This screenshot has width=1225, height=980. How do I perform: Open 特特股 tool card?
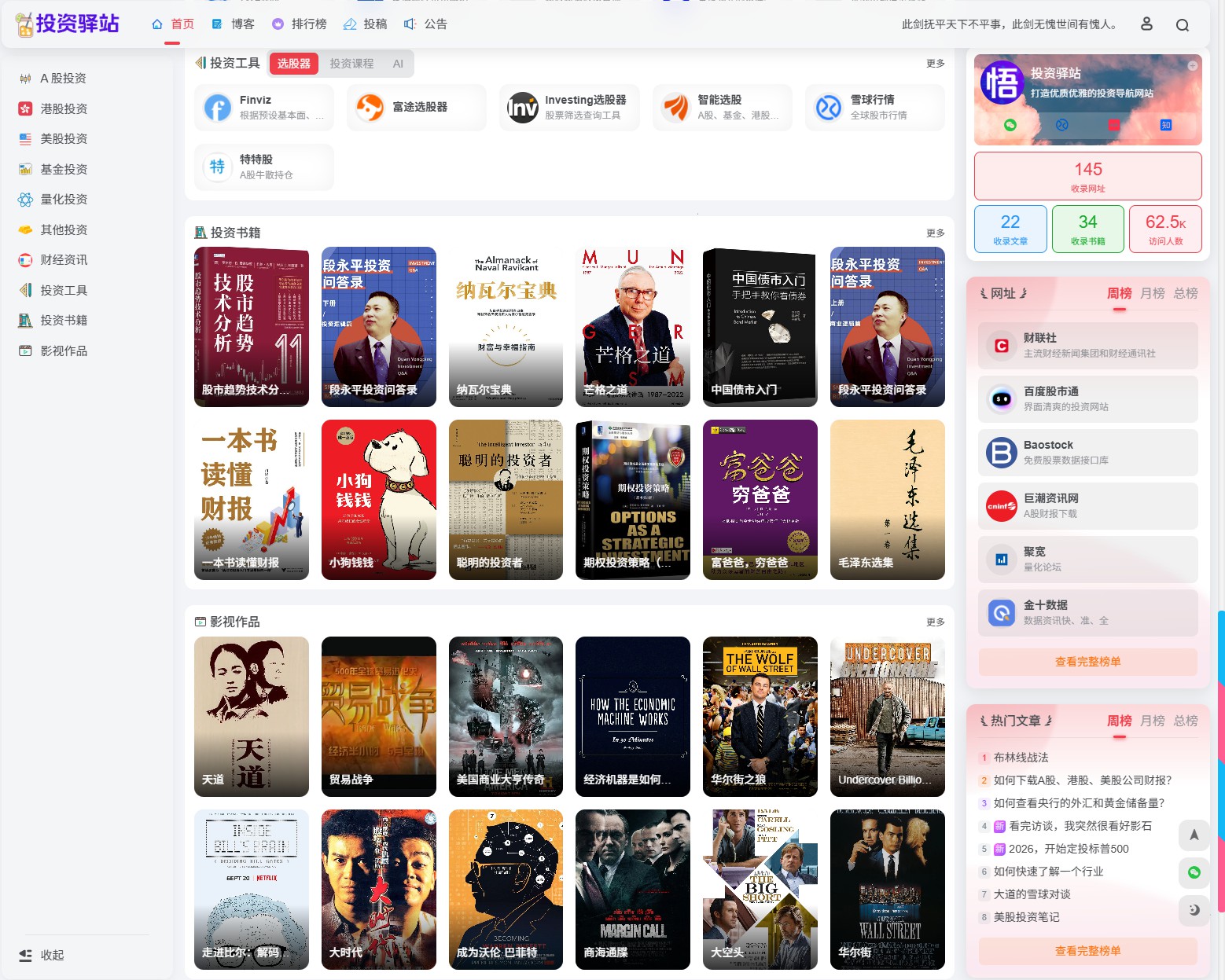pyautogui.click(x=264, y=167)
